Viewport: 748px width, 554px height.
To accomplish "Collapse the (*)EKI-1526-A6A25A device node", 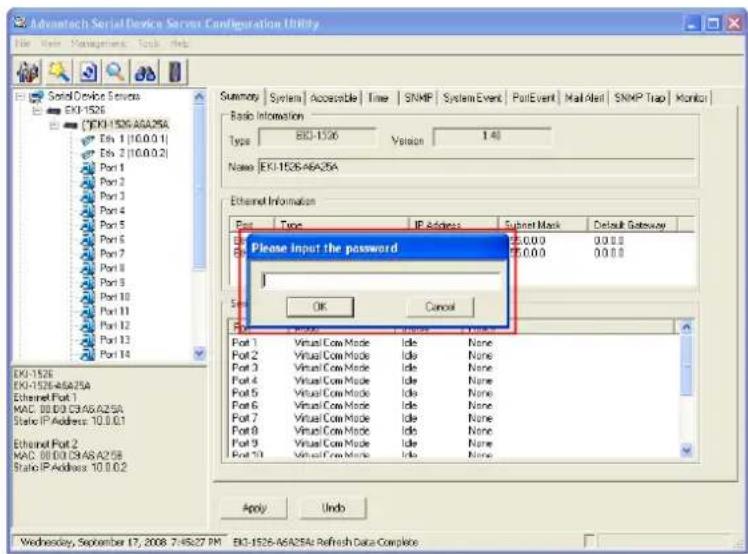I will (x=54, y=125).
